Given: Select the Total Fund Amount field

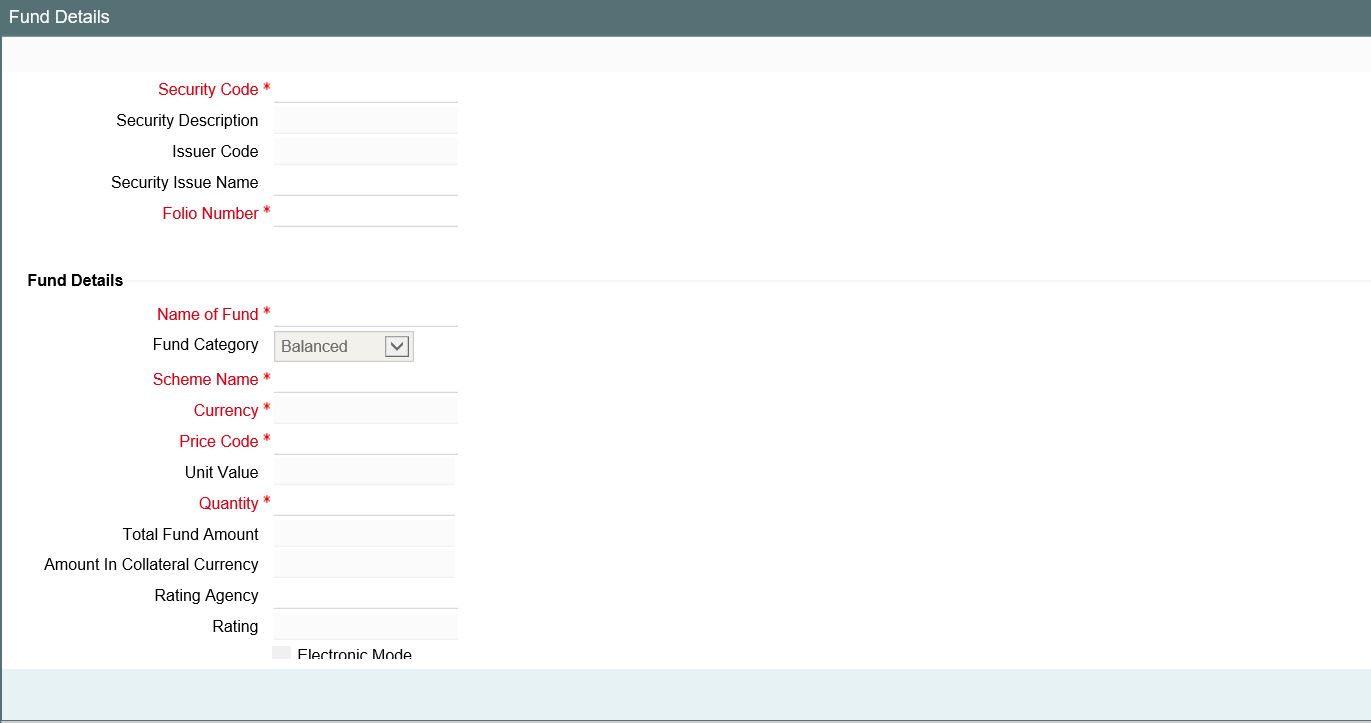Looking at the screenshot, I should (x=364, y=535).
